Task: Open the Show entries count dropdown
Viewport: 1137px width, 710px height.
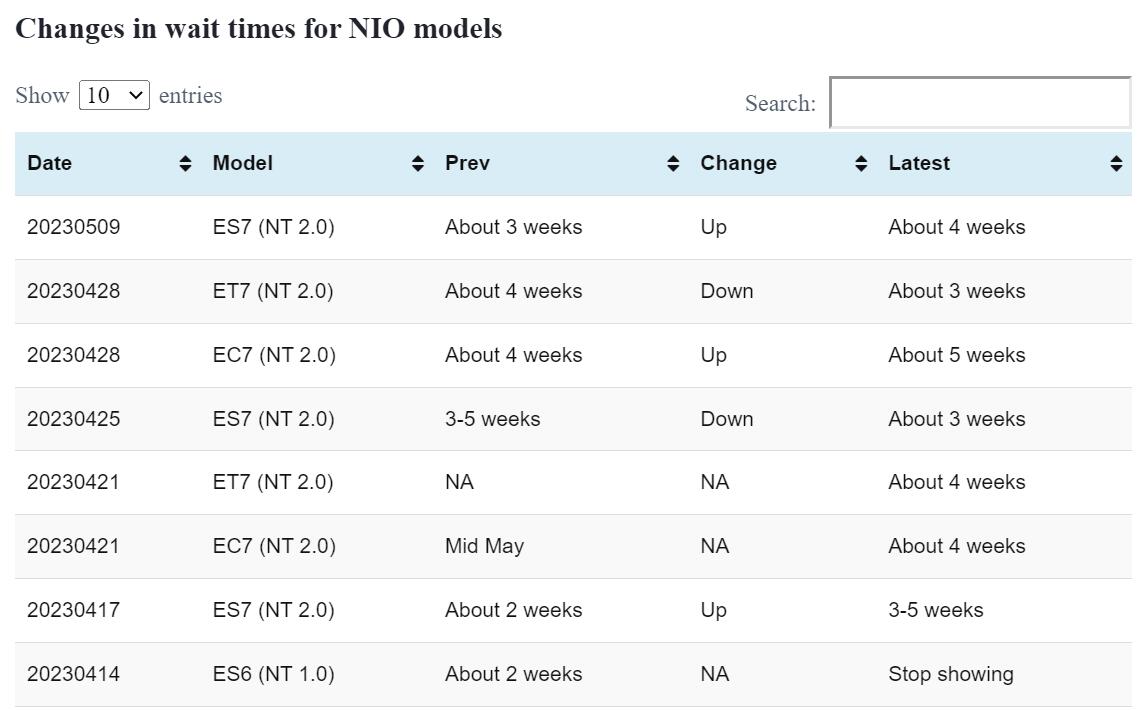Action: 114,96
